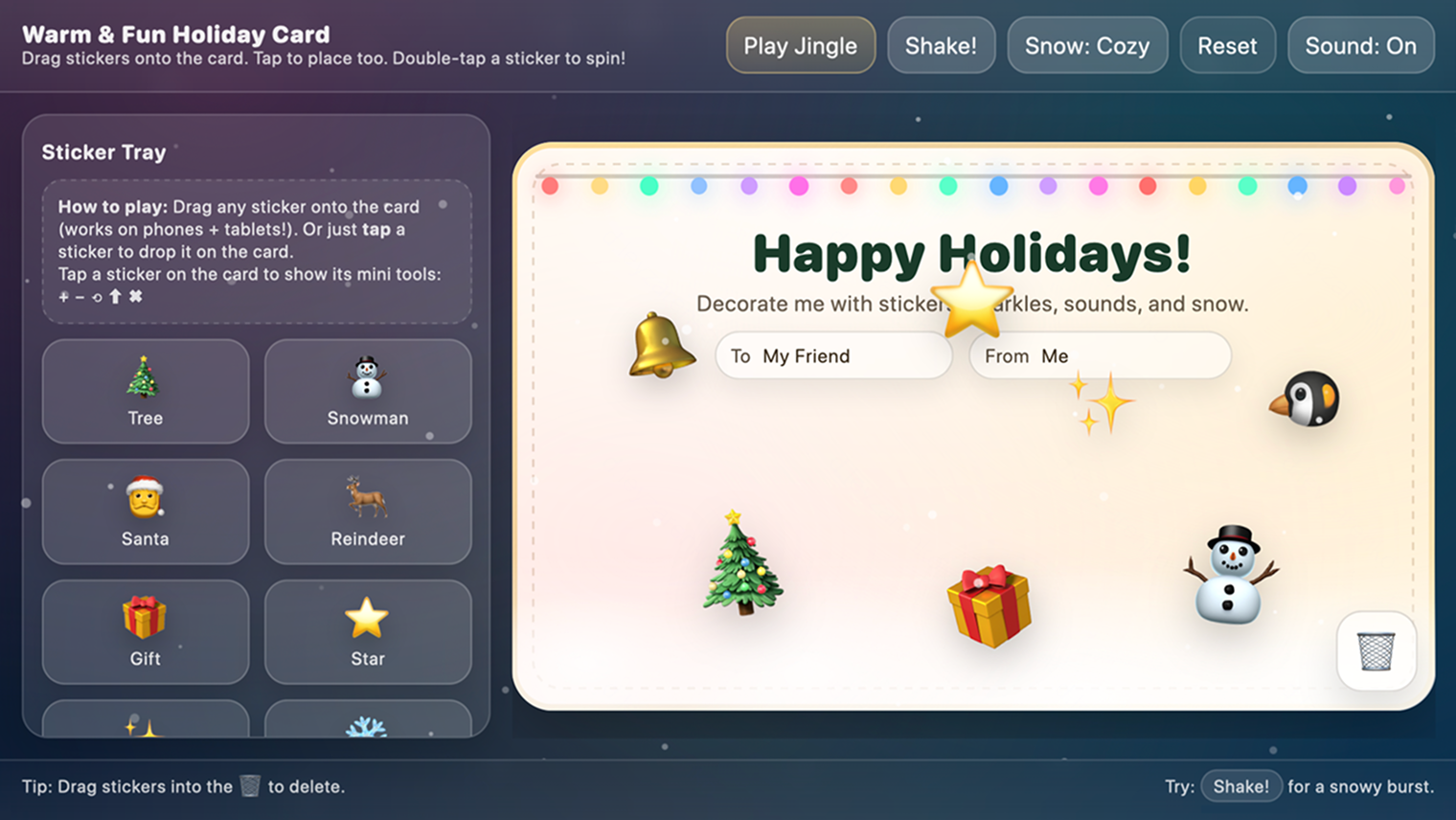Click the snowman sticker placed on the card

[x=1232, y=575]
